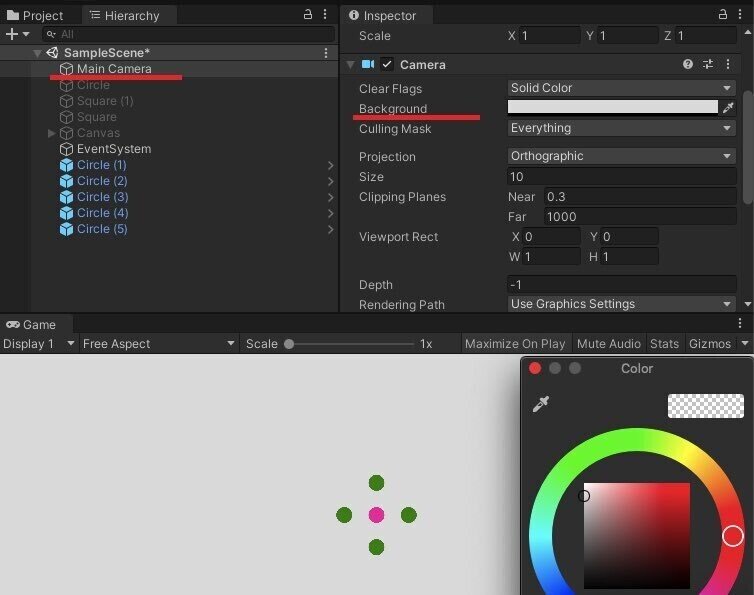The height and width of the screenshot is (595, 754).
Task: Toggle the Camera component enabled checkbox
Action: [x=387, y=64]
